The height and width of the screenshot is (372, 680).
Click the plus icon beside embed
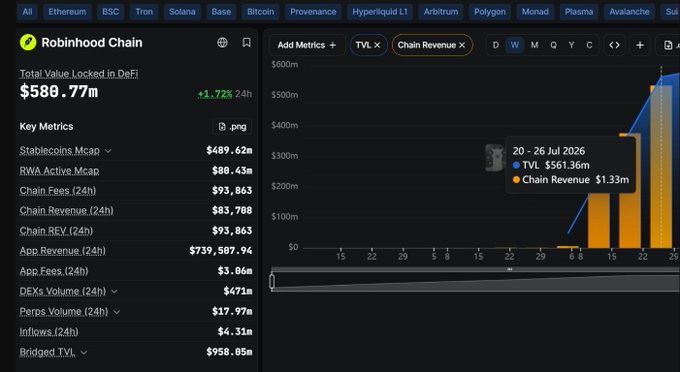pyautogui.click(x=640, y=45)
